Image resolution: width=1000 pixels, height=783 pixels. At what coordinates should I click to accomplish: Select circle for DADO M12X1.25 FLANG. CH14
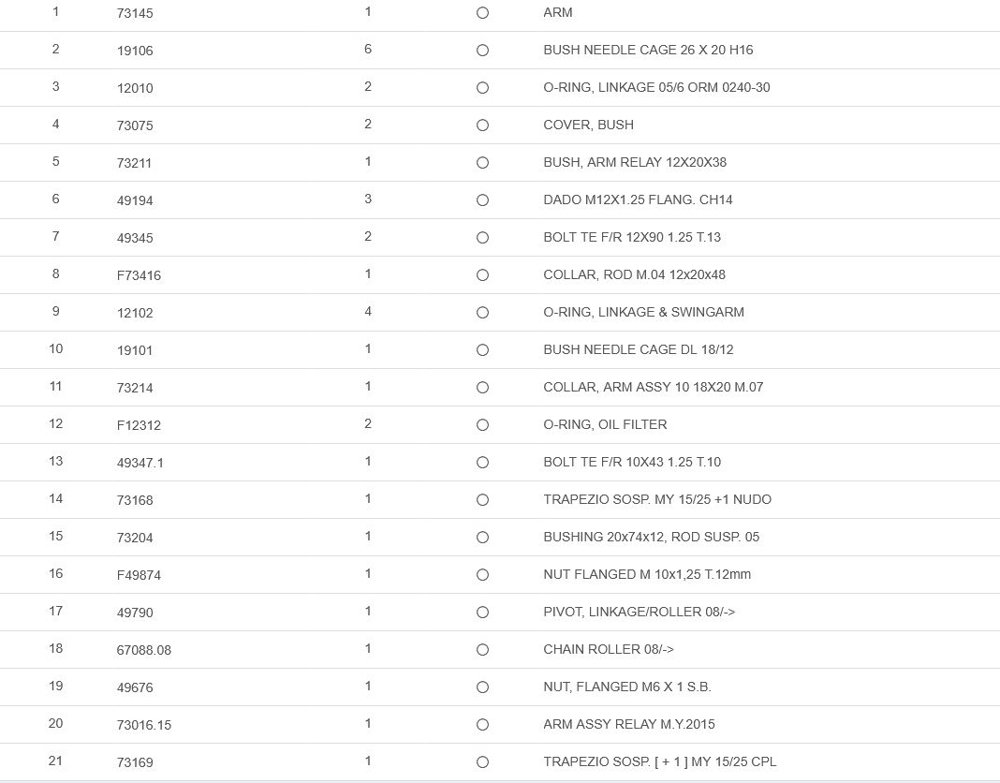[x=483, y=200]
